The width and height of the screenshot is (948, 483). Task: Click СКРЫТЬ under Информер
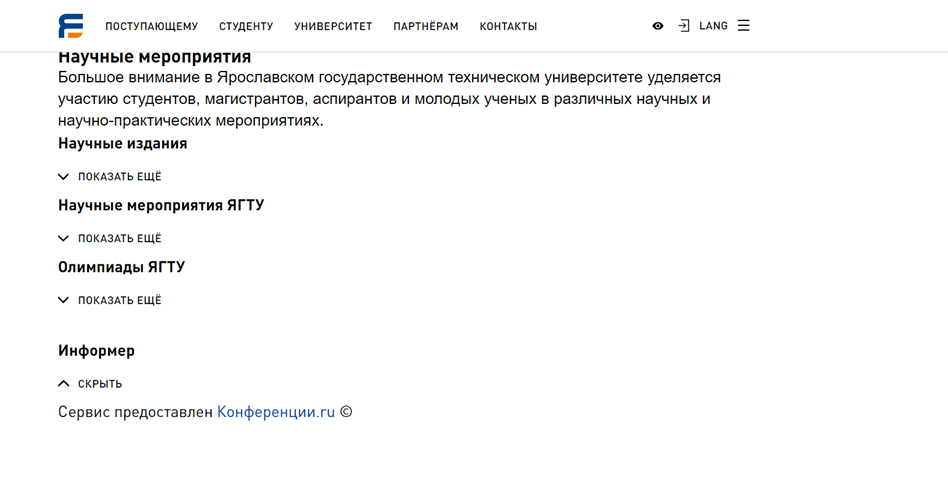(100, 384)
